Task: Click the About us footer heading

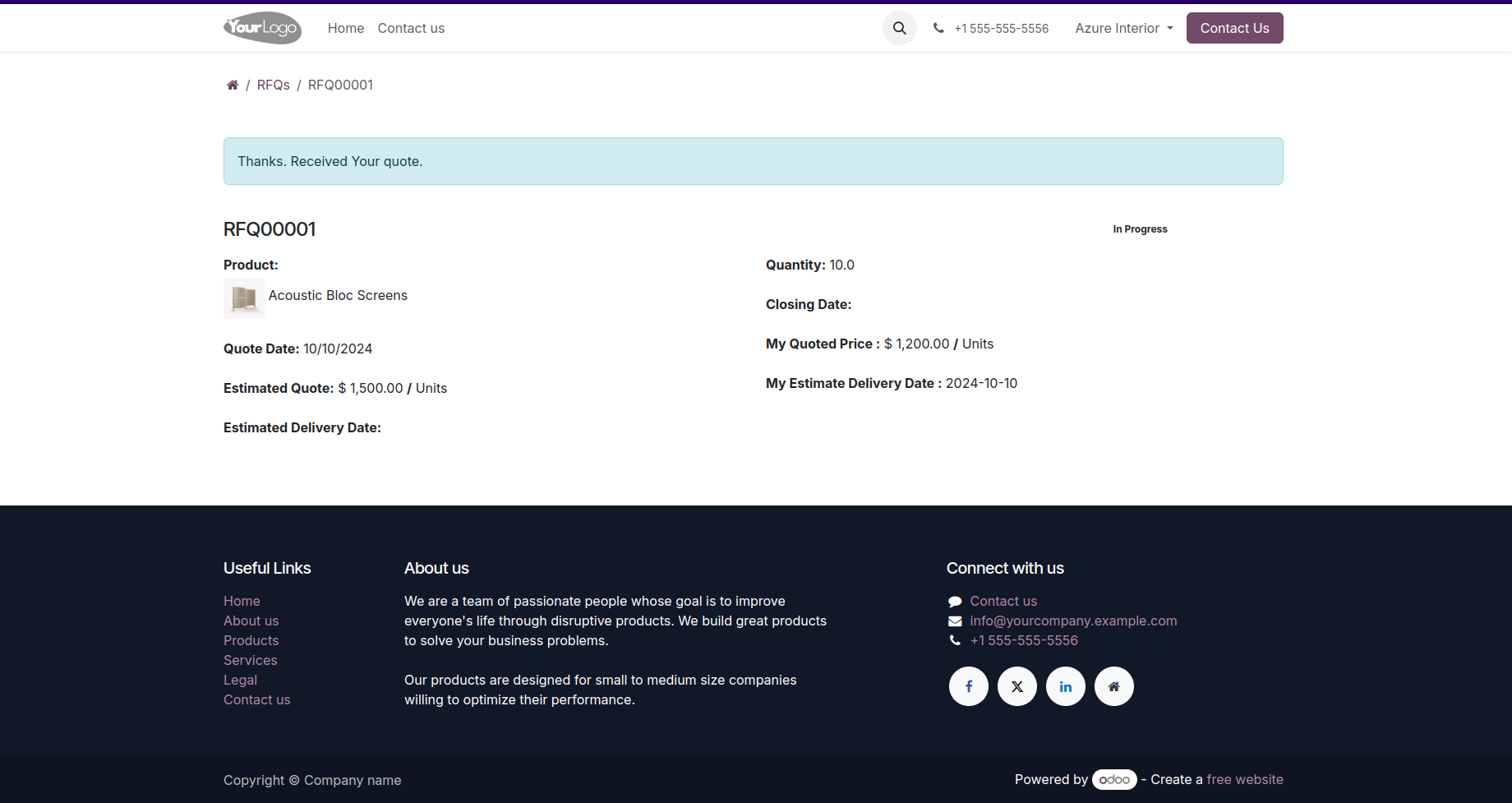Action: click(x=436, y=568)
